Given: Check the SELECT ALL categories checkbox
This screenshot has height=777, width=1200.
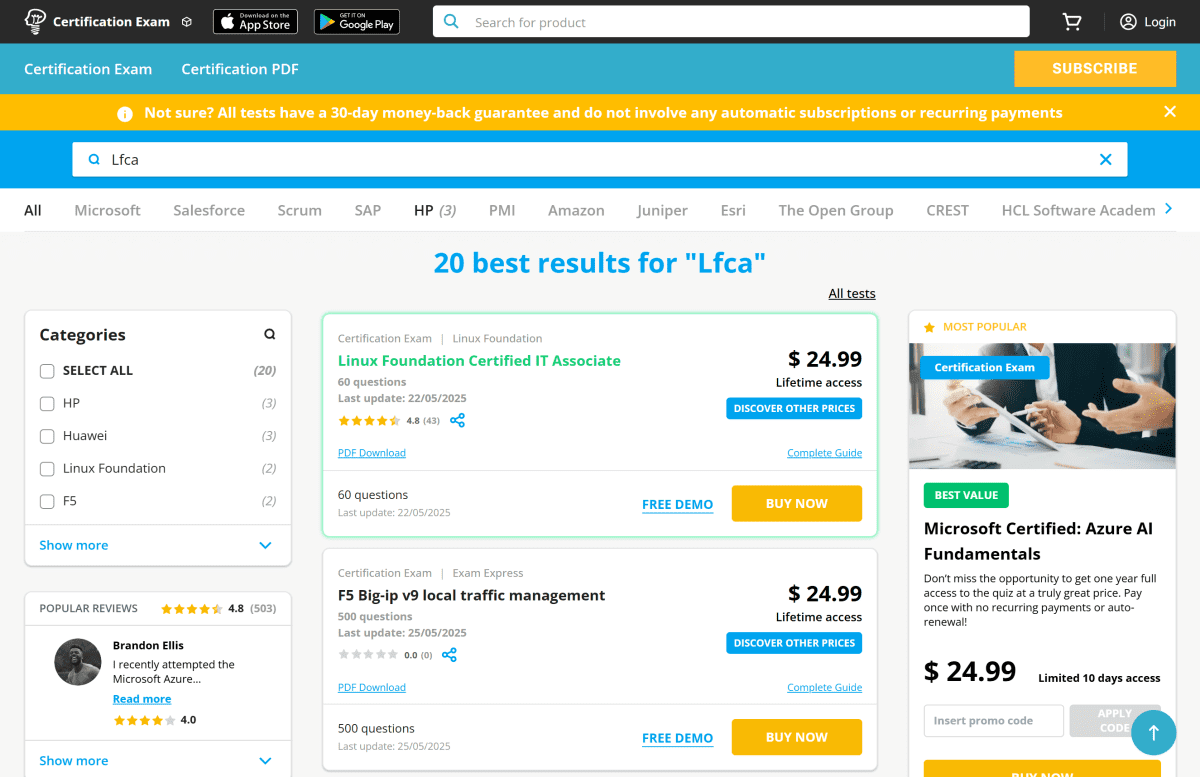Looking at the screenshot, I should coord(47,371).
